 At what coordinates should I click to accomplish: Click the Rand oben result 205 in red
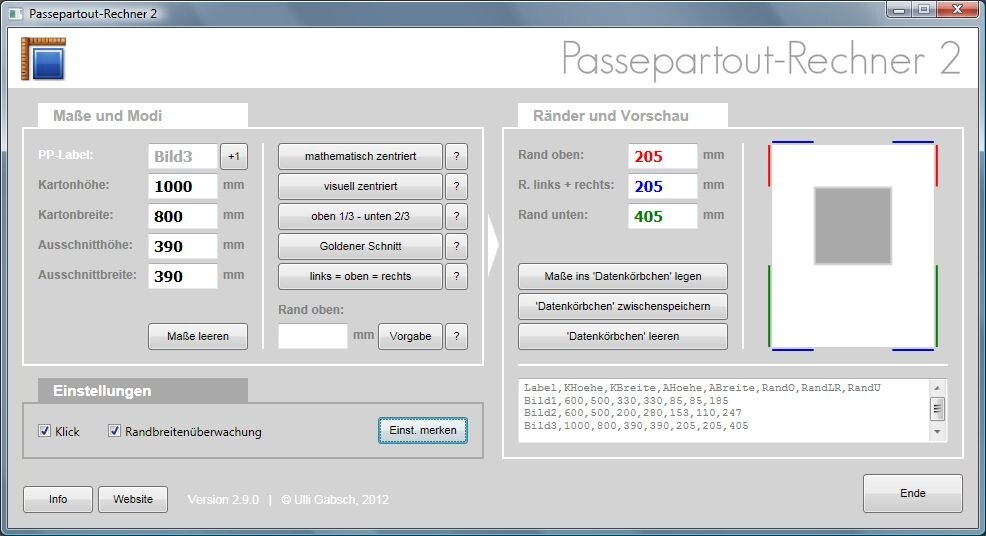(663, 157)
